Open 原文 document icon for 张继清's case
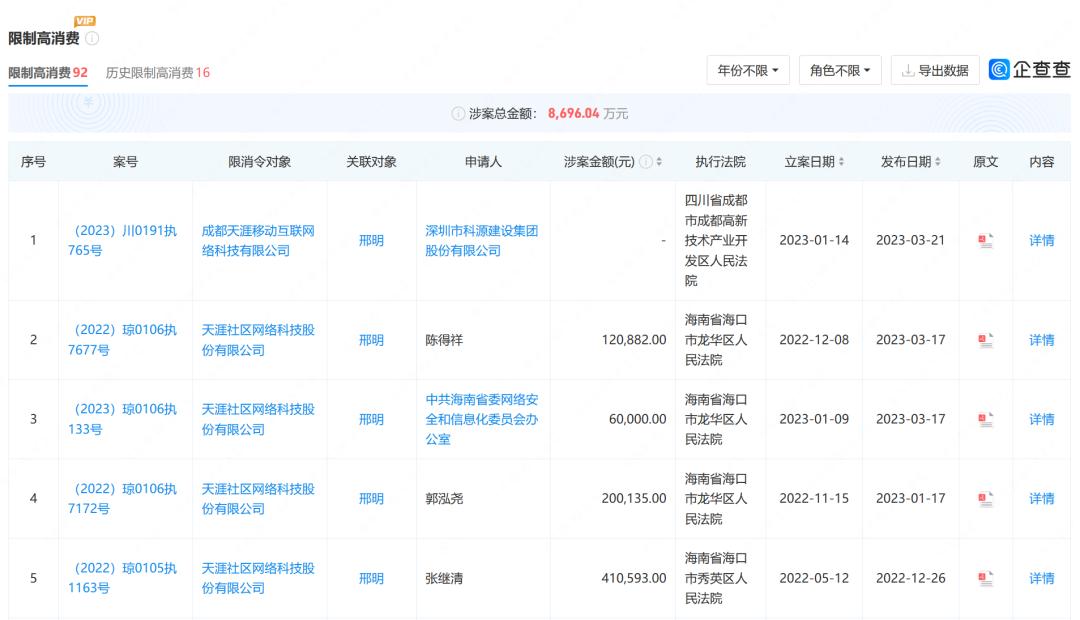 pyautogui.click(x=983, y=578)
